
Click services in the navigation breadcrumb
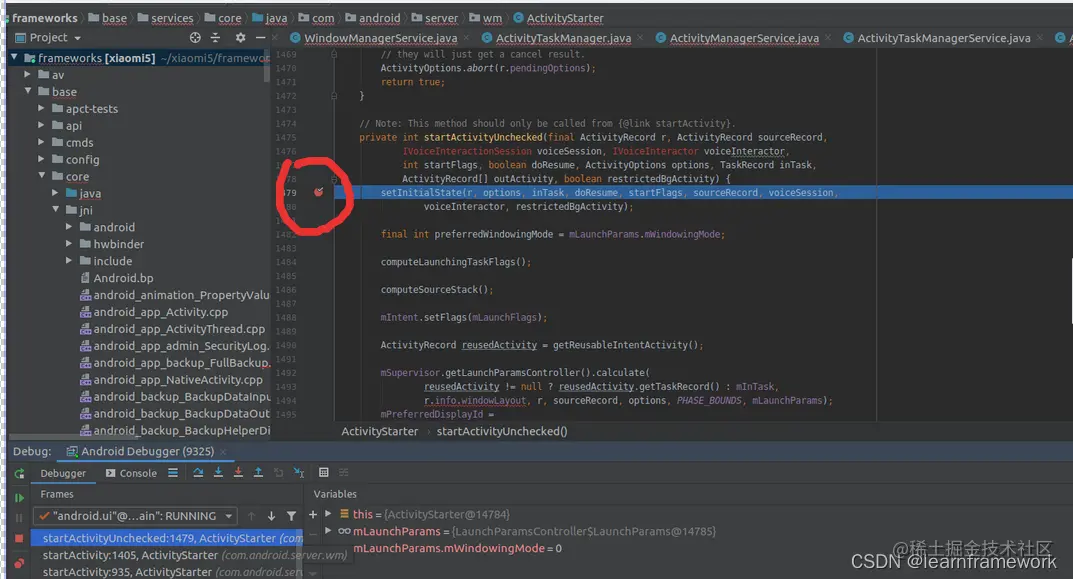[x=172, y=18]
